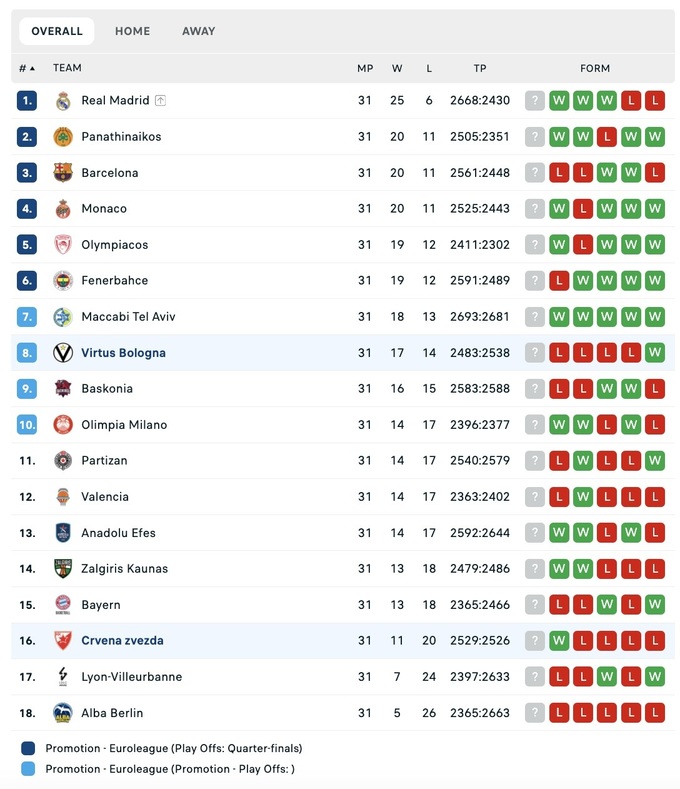Click the Panathinaikos team logo
Image resolution: width=680 pixels, height=789 pixels.
[x=63, y=137]
